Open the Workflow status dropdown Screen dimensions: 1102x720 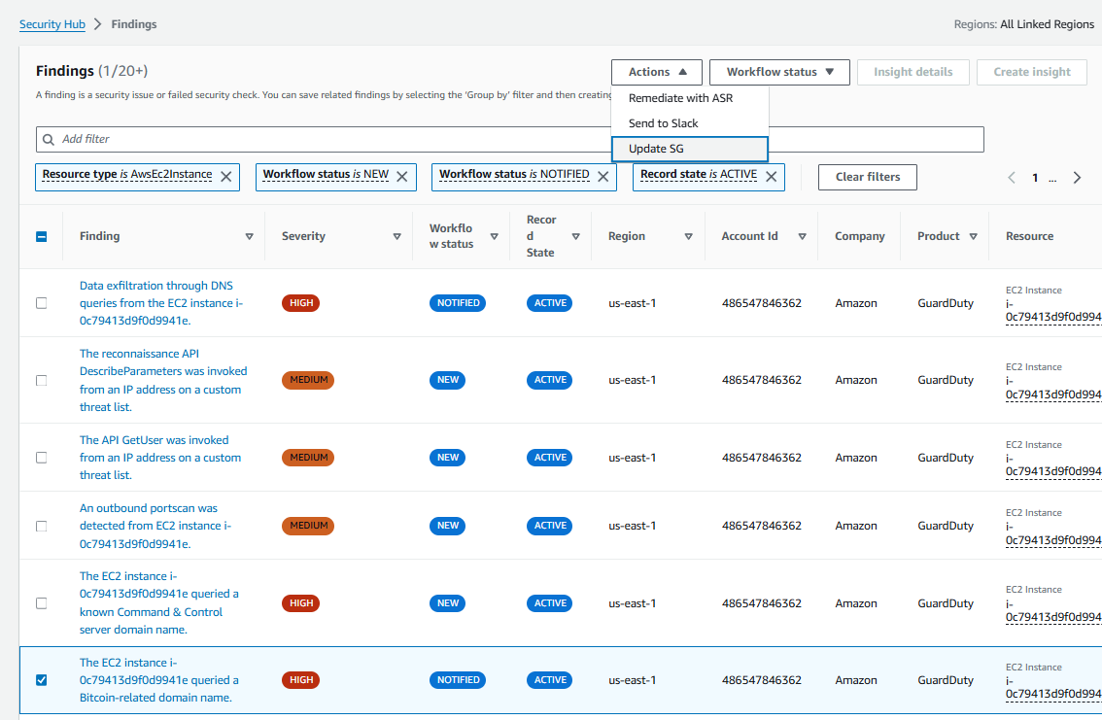779,72
